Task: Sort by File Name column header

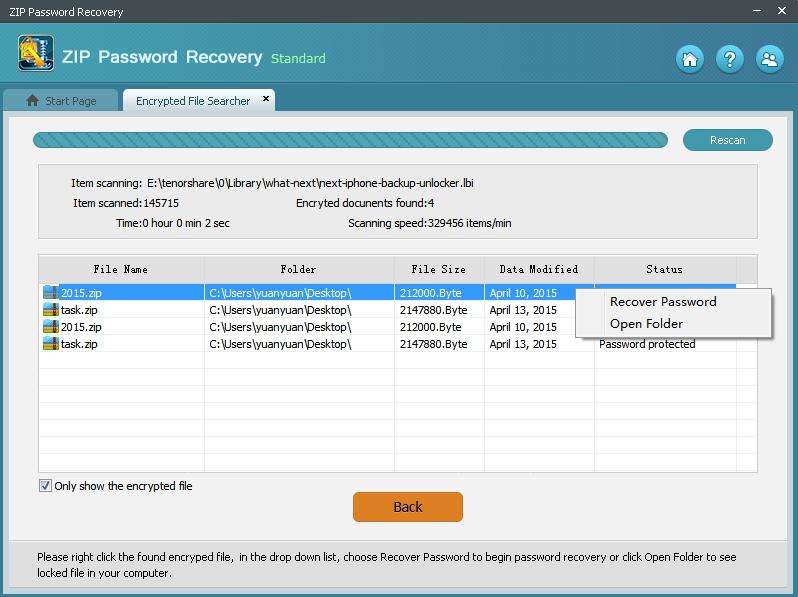Action: tap(121, 269)
